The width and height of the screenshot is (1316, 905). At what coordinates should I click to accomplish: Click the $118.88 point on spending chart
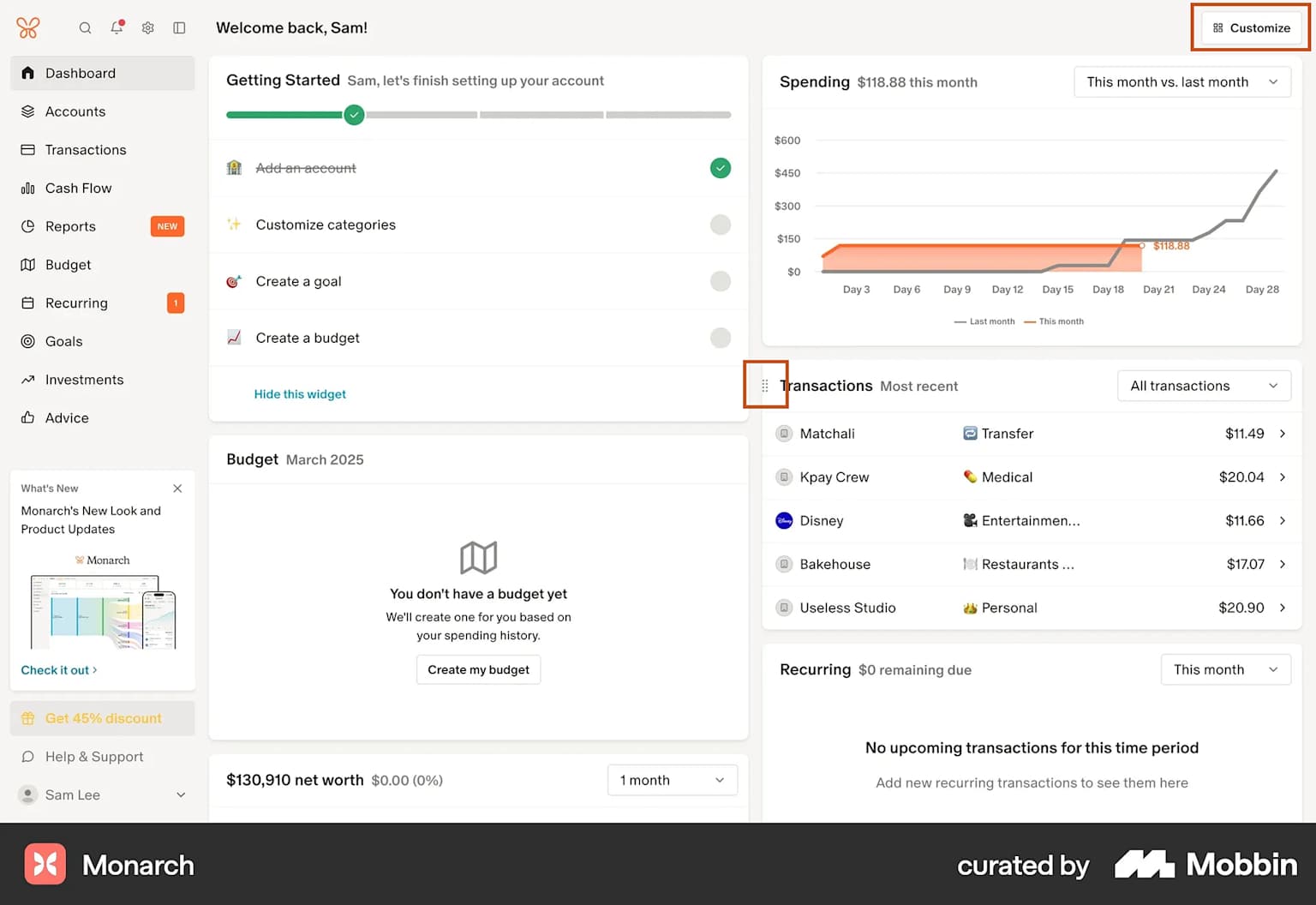point(1142,246)
